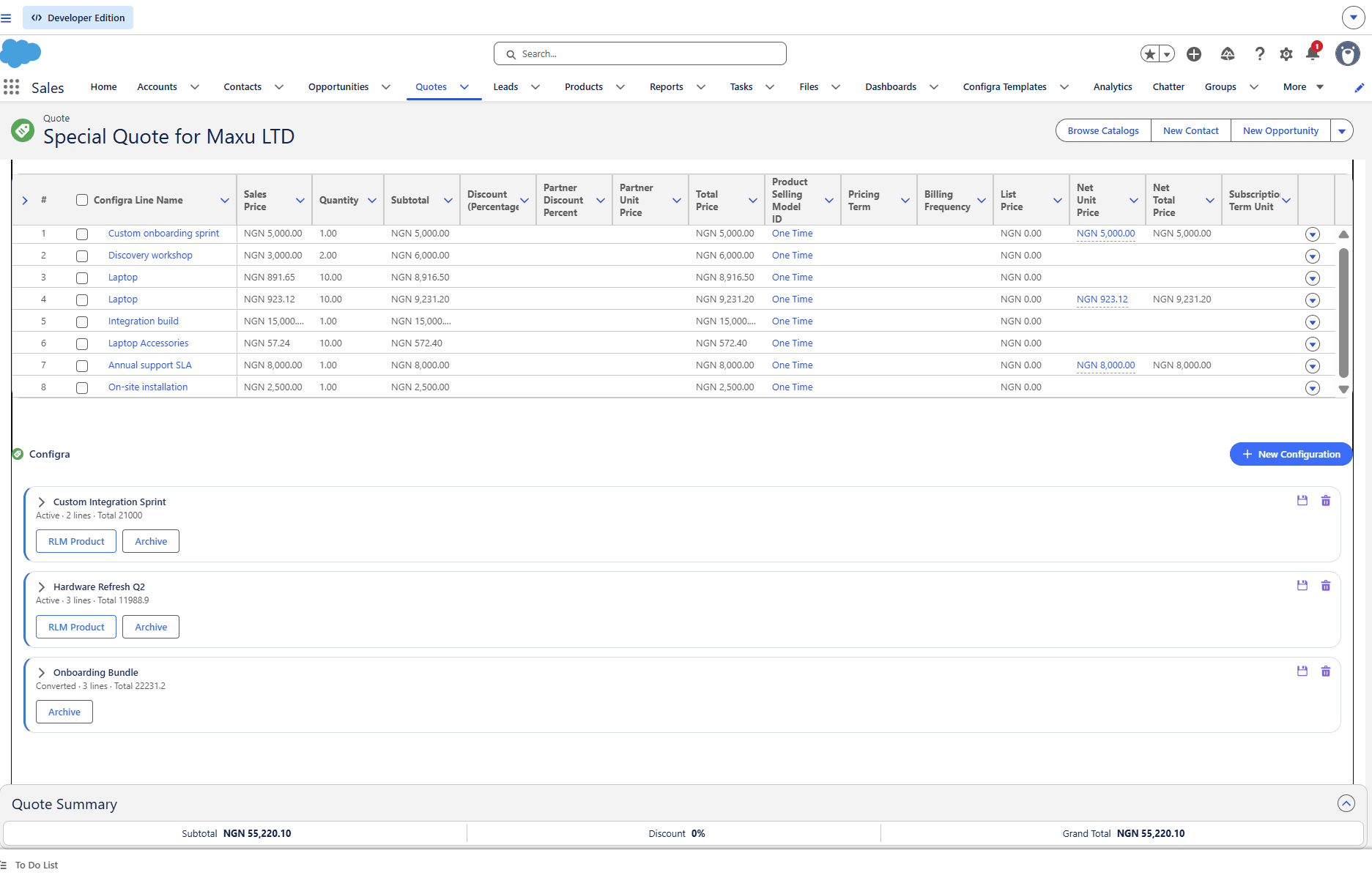Open the Reports tab
Image resolution: width=1372 pixels, height=875 pixels.
click(x=667, y=87)
